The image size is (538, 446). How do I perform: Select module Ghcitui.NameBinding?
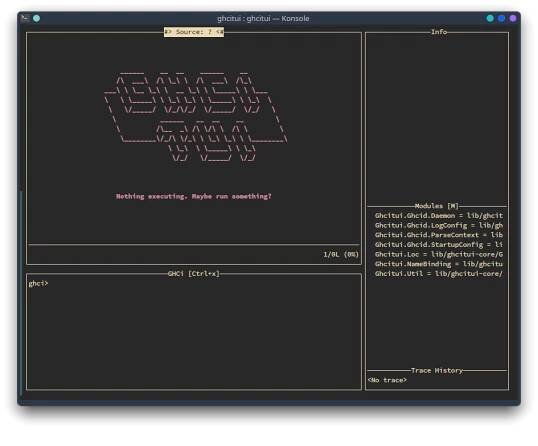coord(438,264)
